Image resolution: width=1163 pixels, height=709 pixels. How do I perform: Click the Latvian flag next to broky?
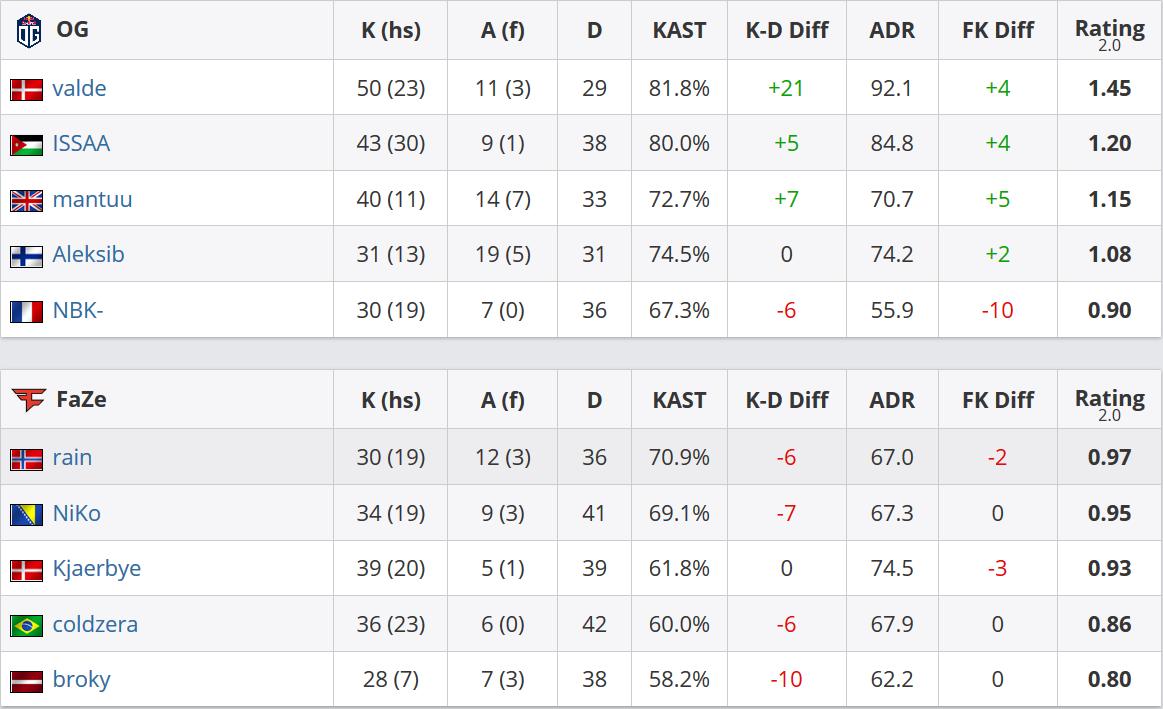click(x=26, y=680)
